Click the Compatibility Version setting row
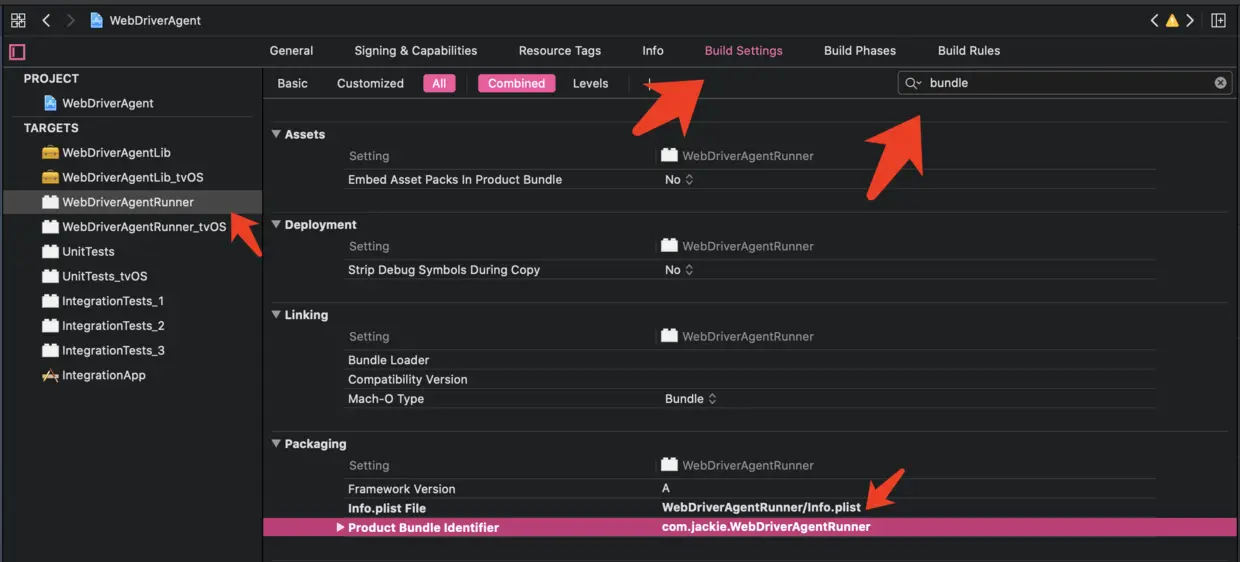The width and height of the screenshot is (1240, 562). [750, 380]
